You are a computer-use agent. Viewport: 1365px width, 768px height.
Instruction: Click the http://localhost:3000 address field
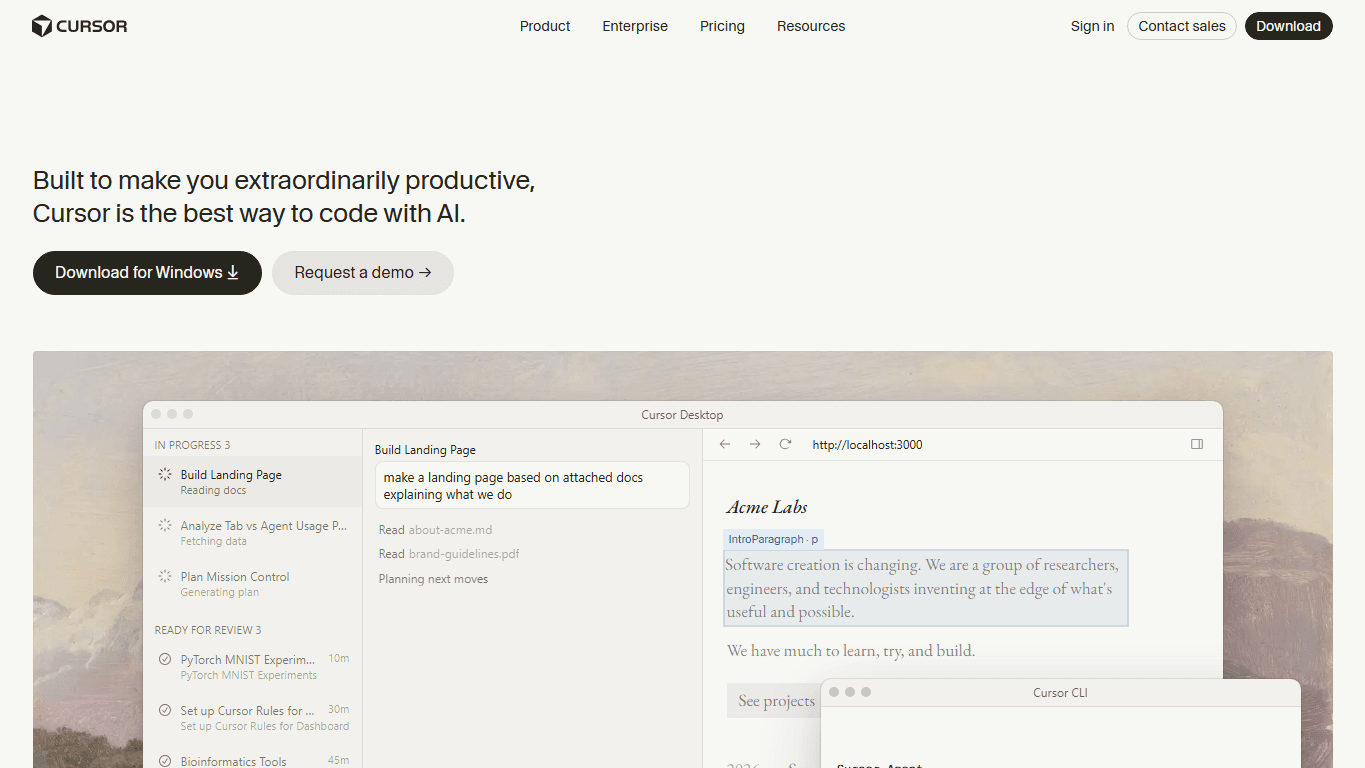867,444
